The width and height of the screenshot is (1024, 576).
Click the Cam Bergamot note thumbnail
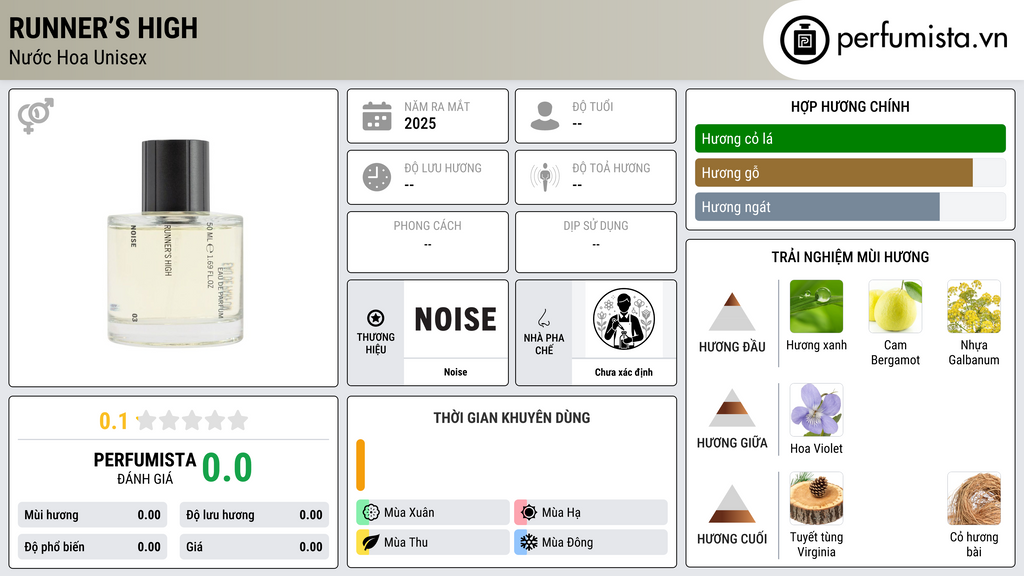click(895, 306)
